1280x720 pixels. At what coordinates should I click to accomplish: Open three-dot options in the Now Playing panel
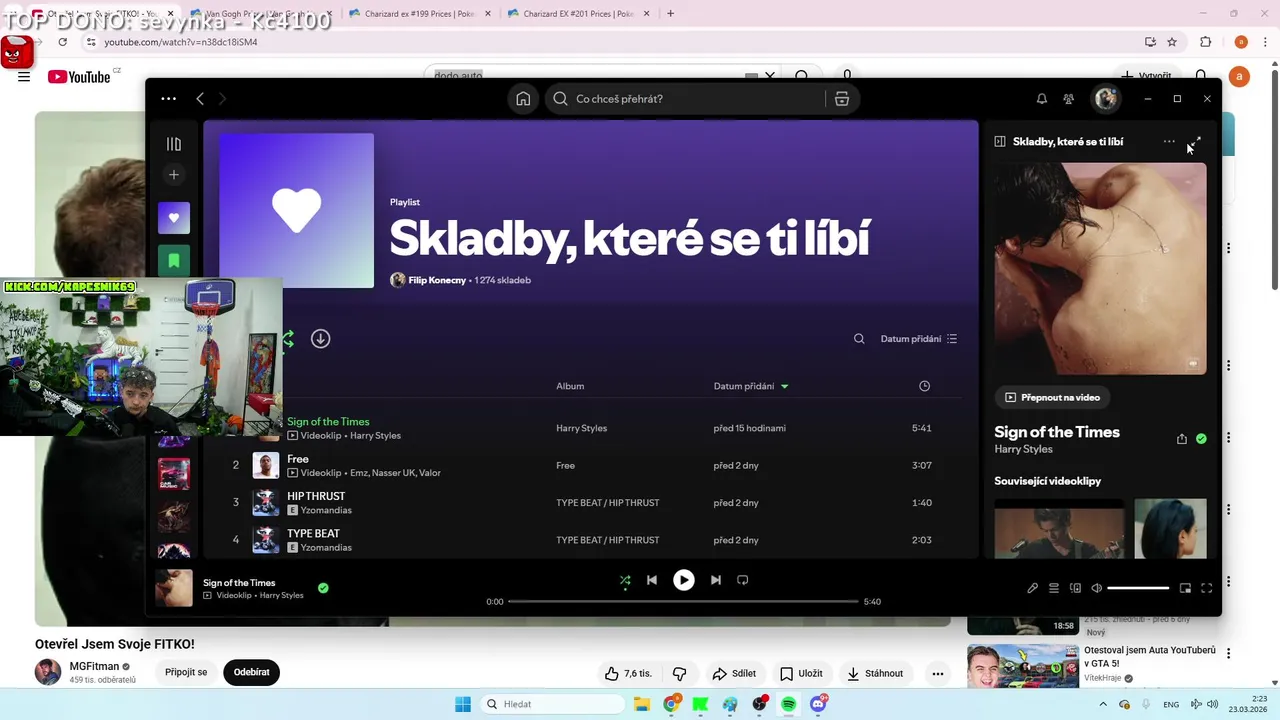click(x=1169, y=141)
